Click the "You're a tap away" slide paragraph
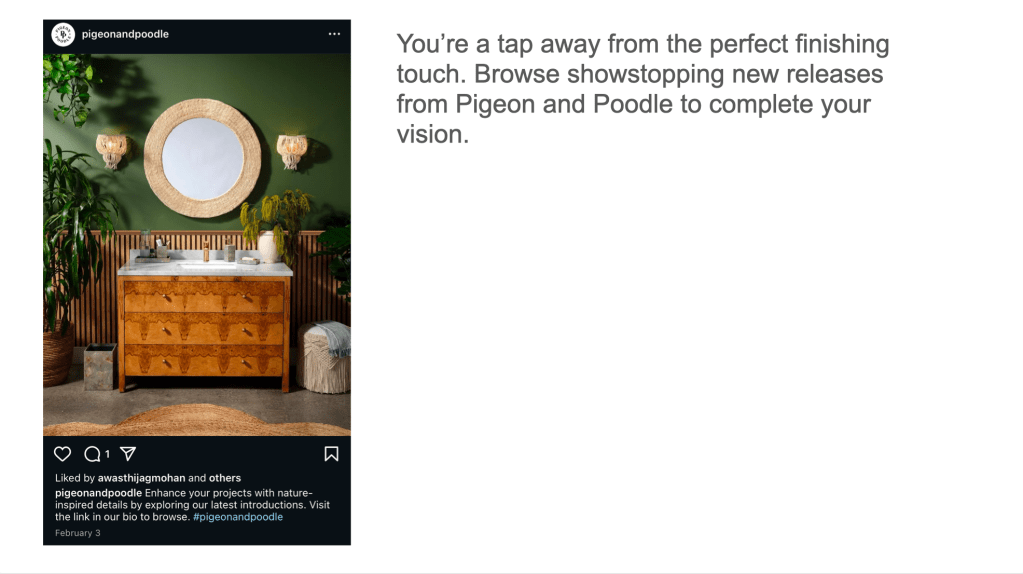The width and height of the screenshot is (1023, 574). [x=642, y=88]
